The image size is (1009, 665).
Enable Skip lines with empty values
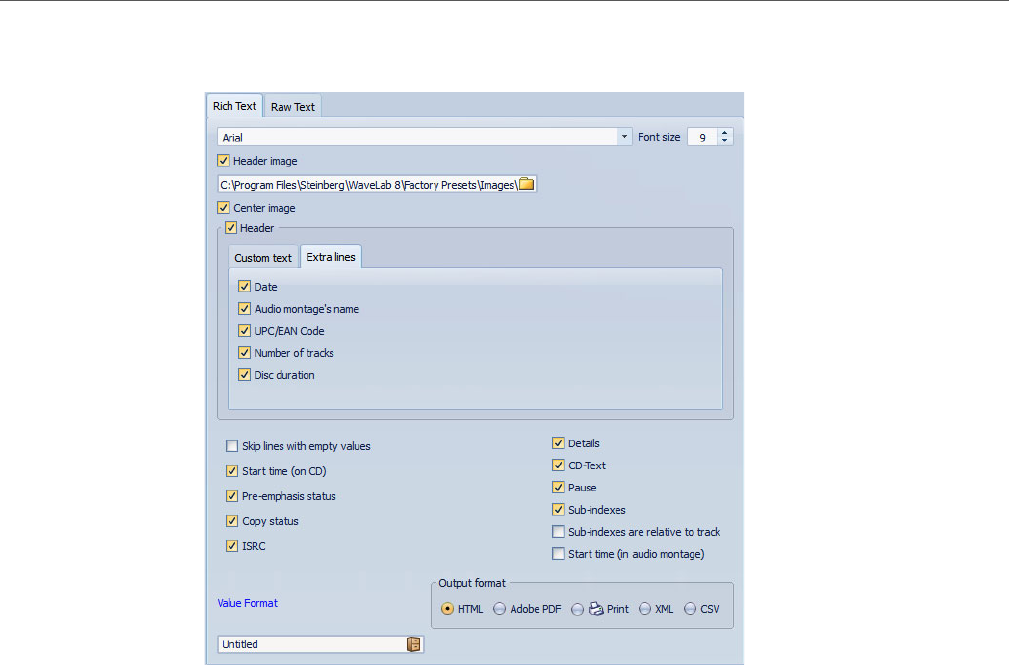click(x=232, y=445)
